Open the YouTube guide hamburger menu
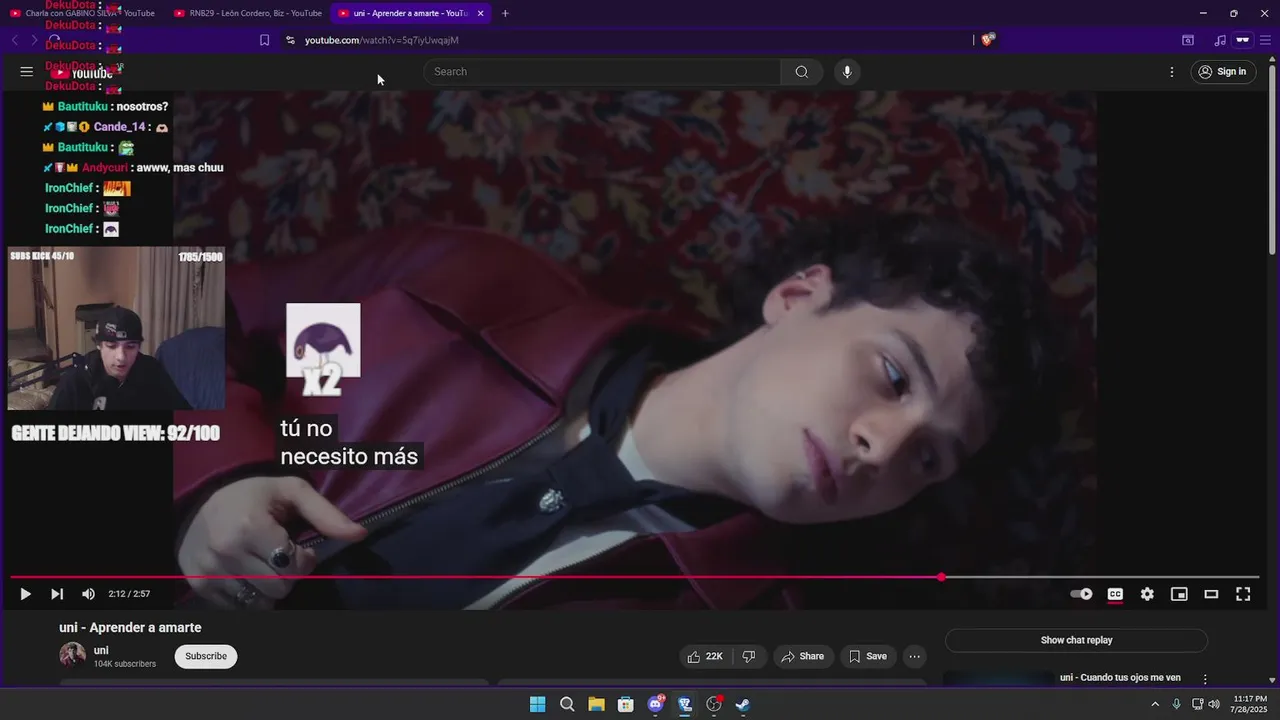 coord(27,72)
